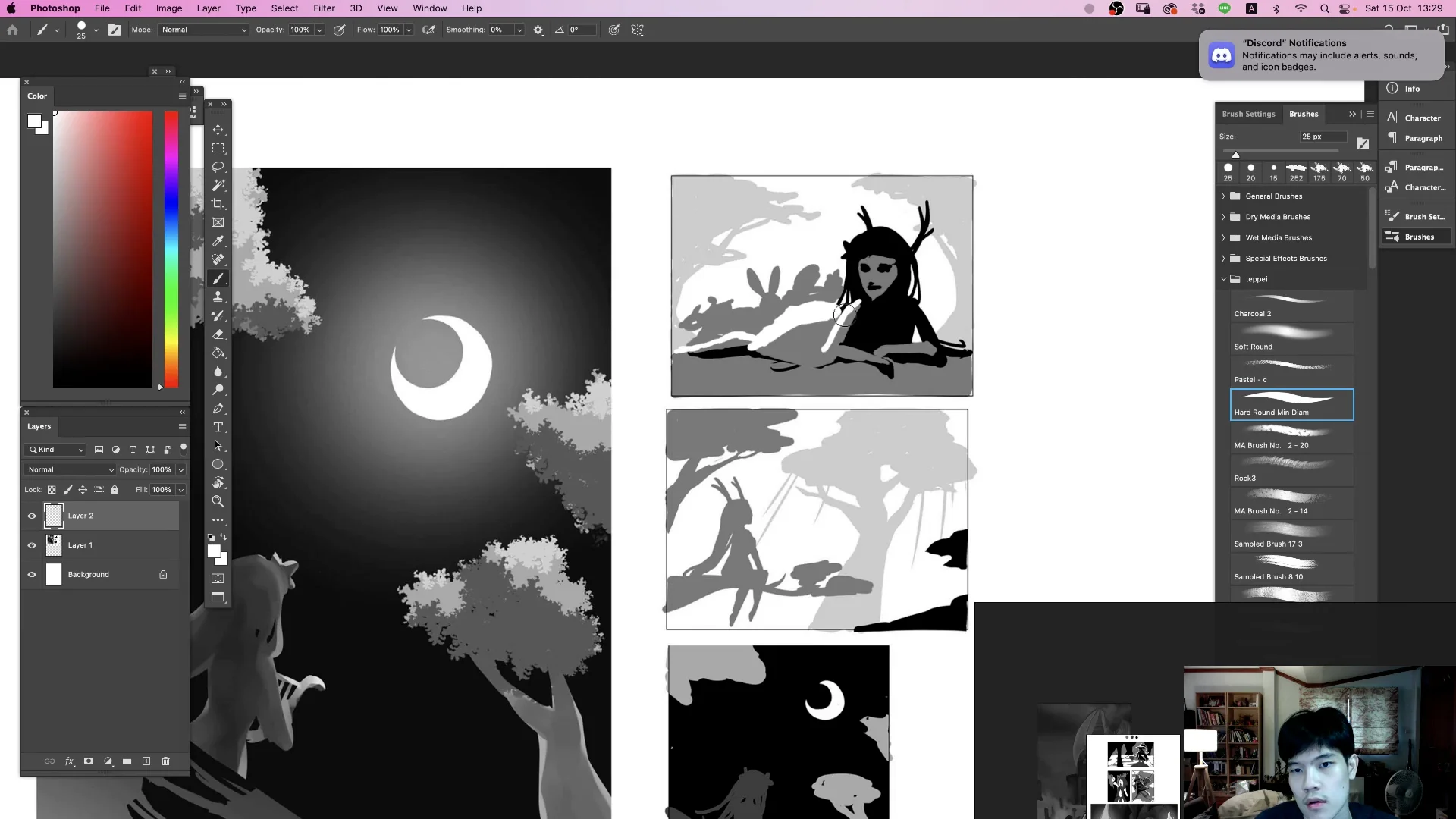Open the Filter menu
Image resolution: width=1456 pixels, height=819 pixels.
(324, 8)
